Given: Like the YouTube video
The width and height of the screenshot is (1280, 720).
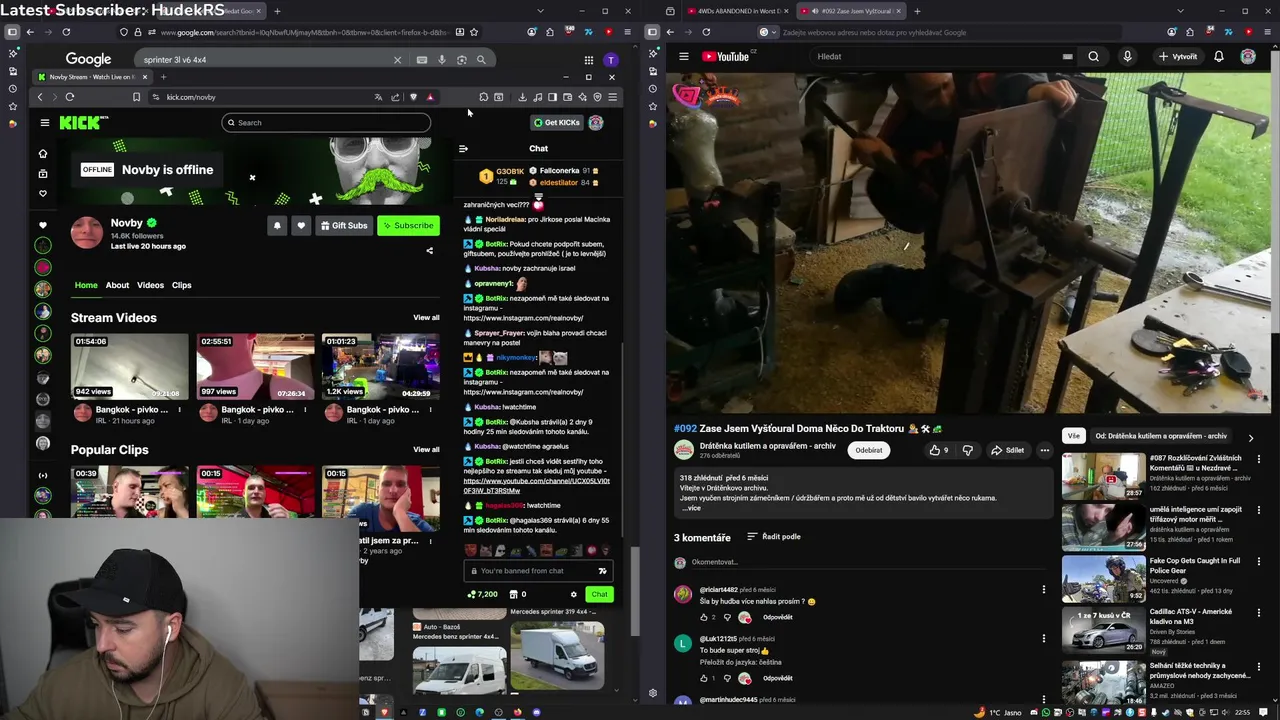Looking at the screenshot, I should click(939, 450).
